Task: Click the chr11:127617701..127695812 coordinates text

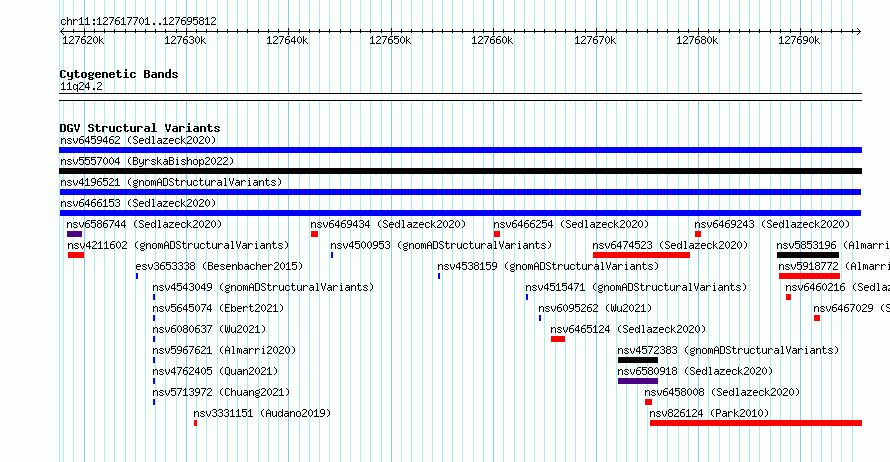Action: 138,22
